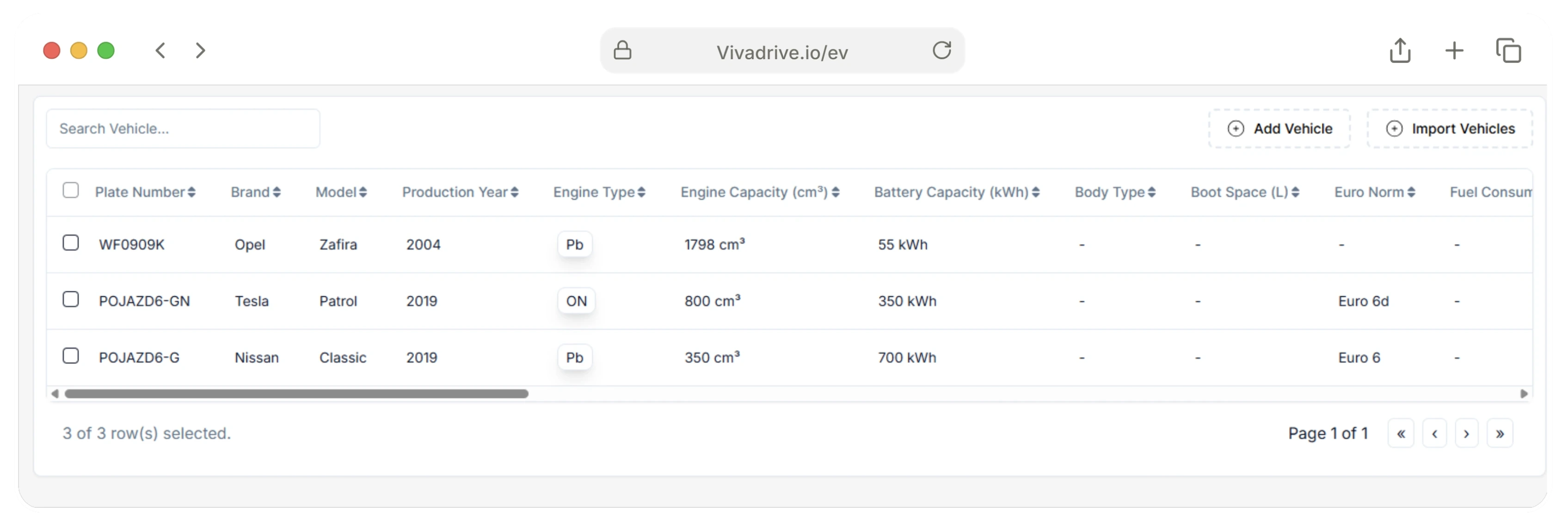Jump to last page button

1500,434
